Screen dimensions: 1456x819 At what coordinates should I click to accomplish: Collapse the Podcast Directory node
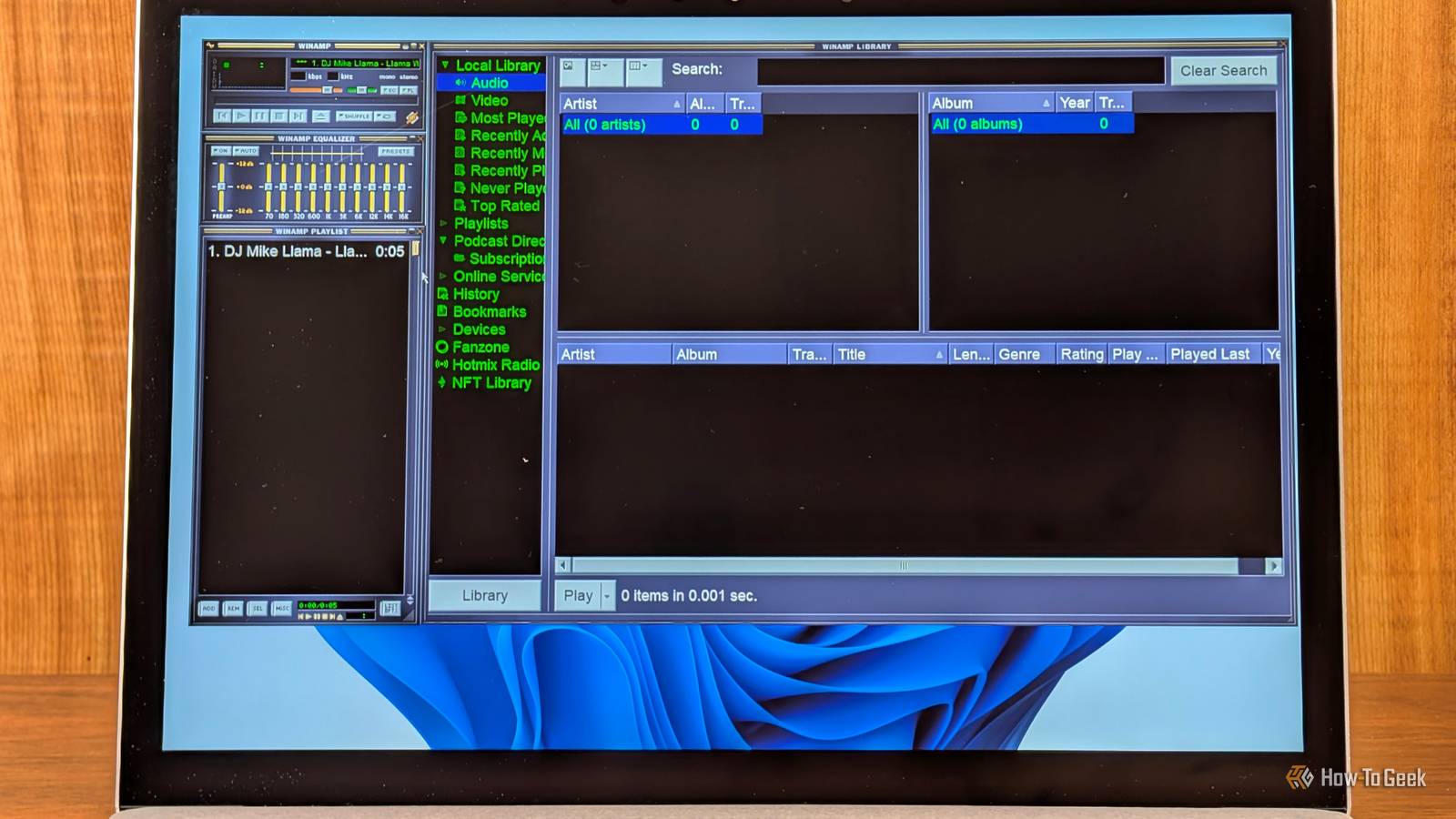[x=443, y=240]
